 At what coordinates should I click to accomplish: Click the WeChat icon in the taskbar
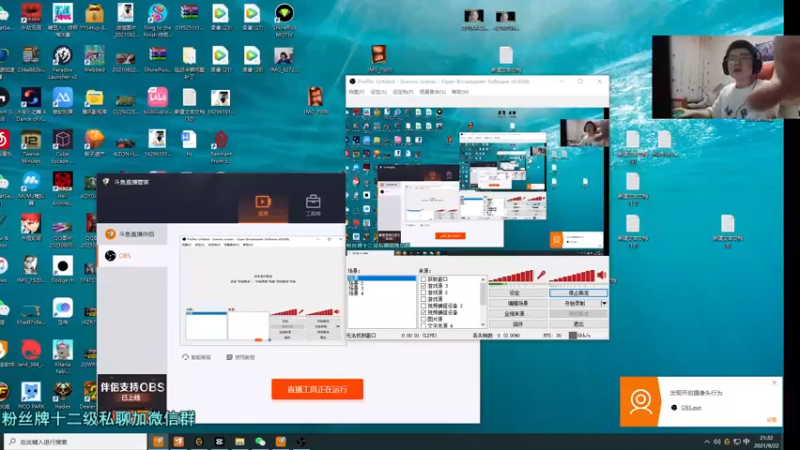coord(260,442)
